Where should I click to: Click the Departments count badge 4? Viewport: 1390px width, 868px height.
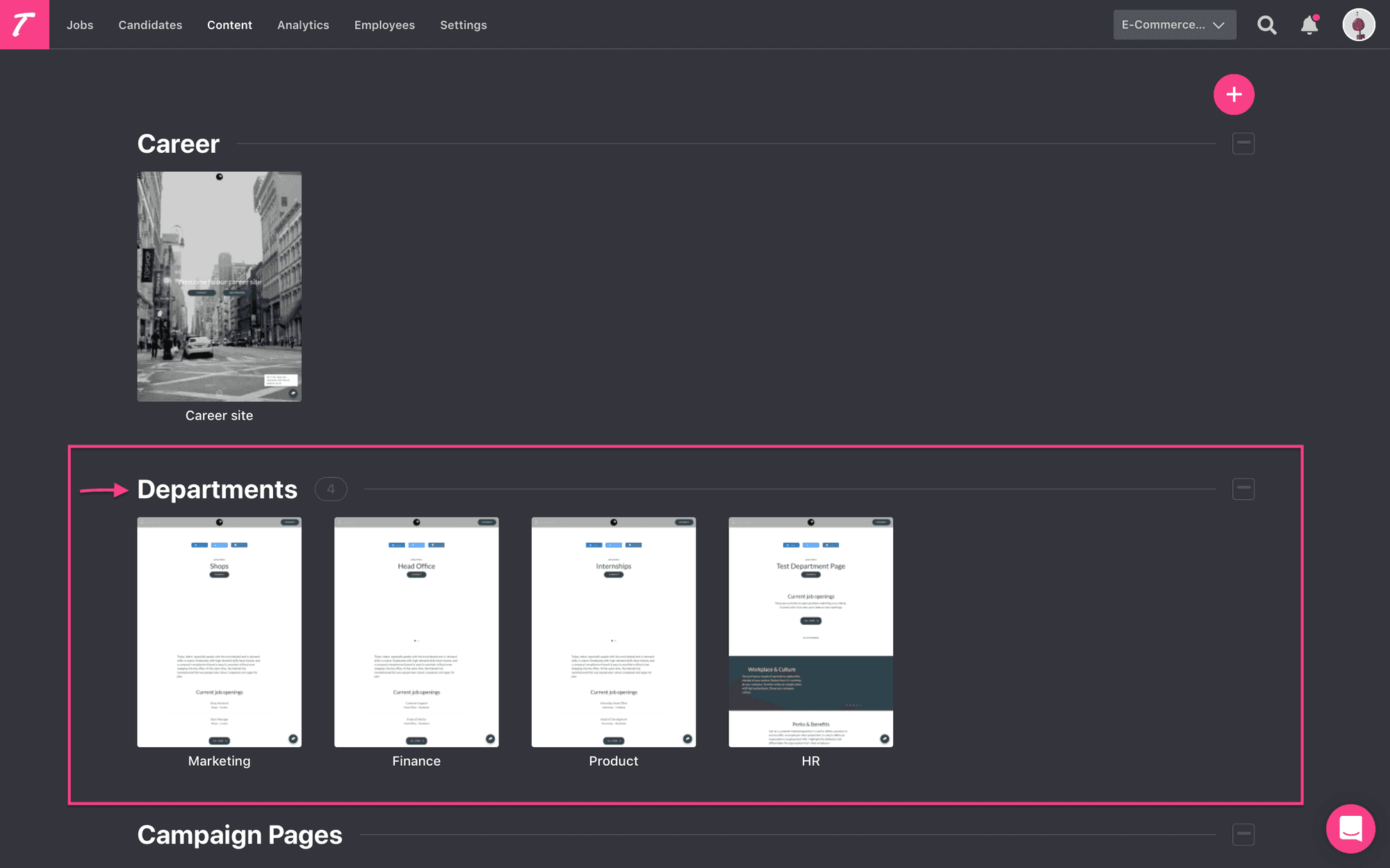point(331,489)
